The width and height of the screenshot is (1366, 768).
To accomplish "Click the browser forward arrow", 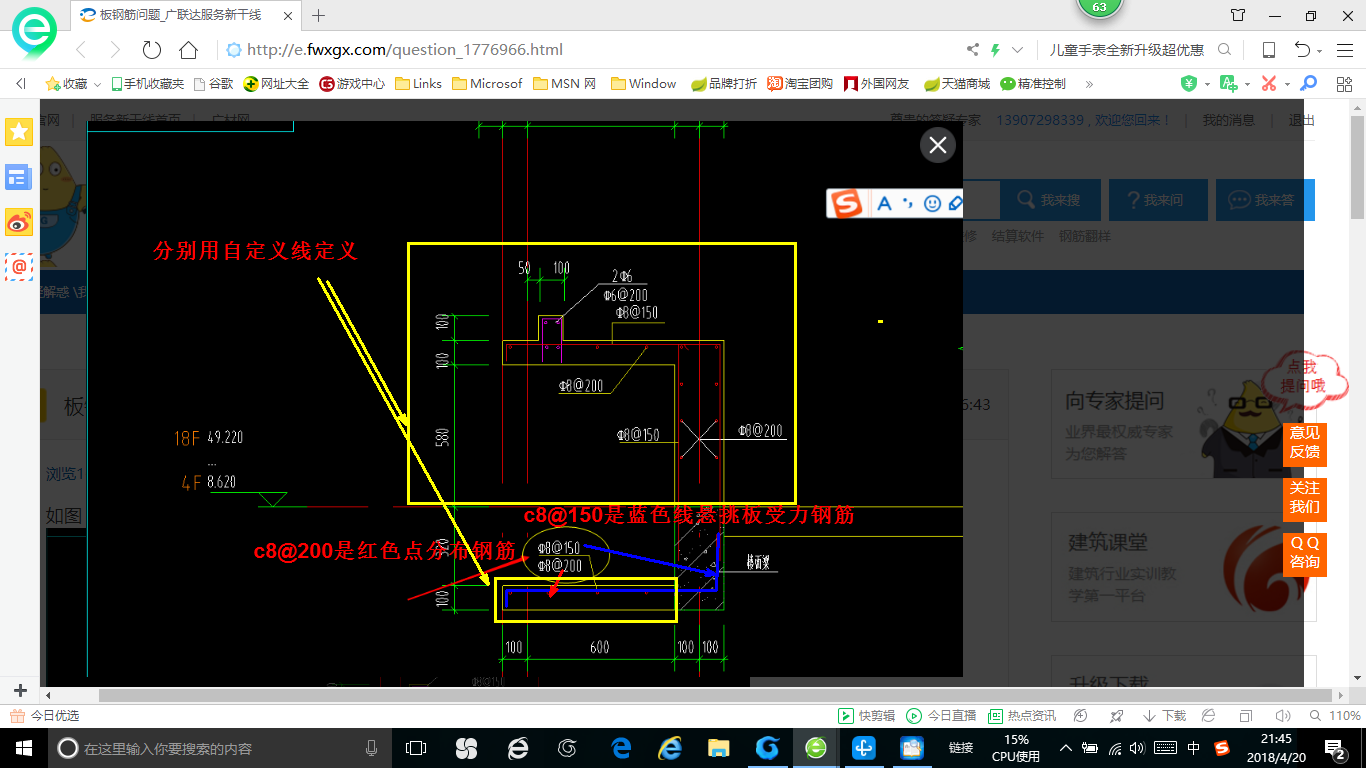I will pyautogui.click(x=115, y=50).
